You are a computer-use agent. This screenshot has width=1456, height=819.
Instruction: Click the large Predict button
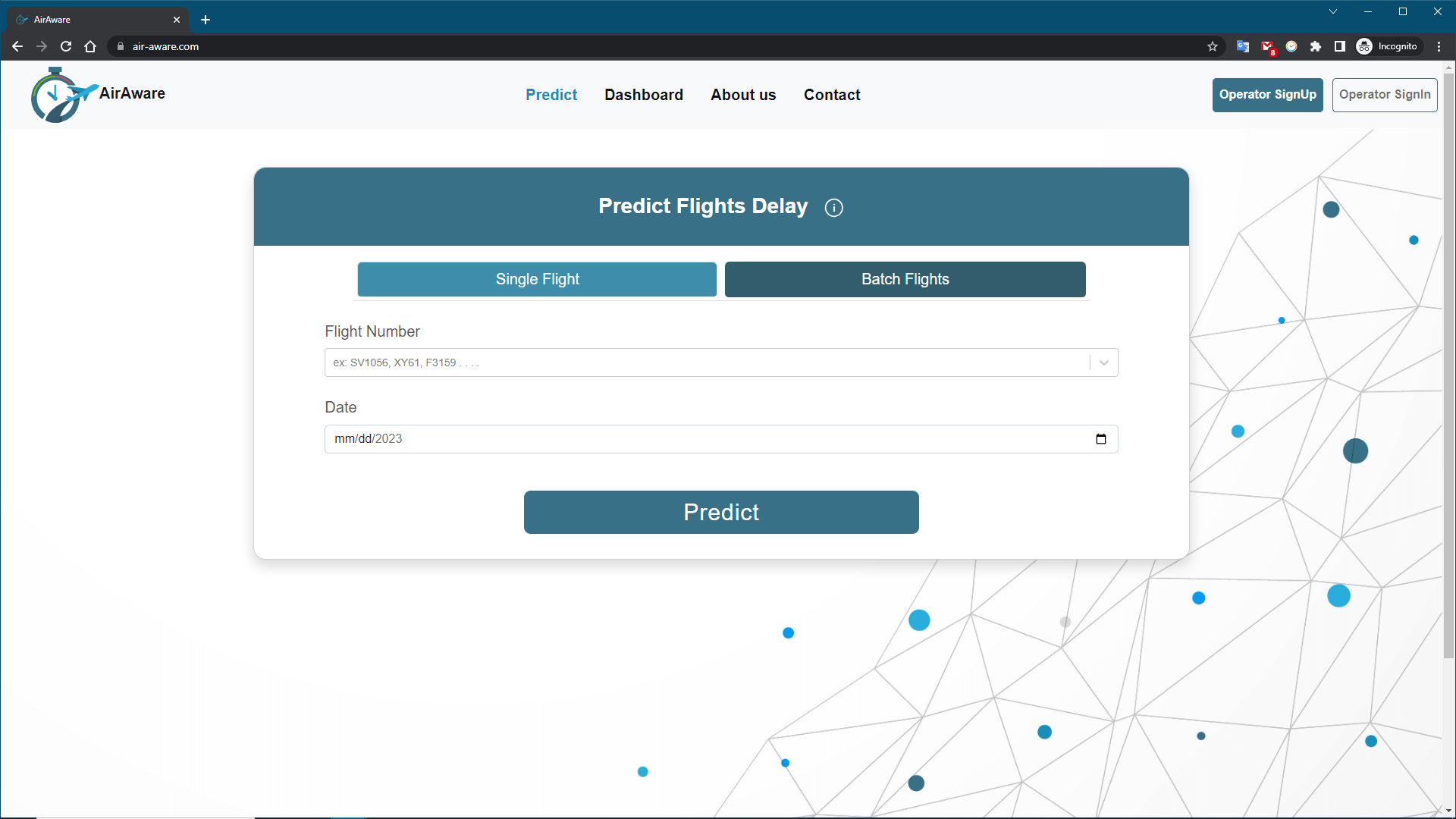click(721, 513)
